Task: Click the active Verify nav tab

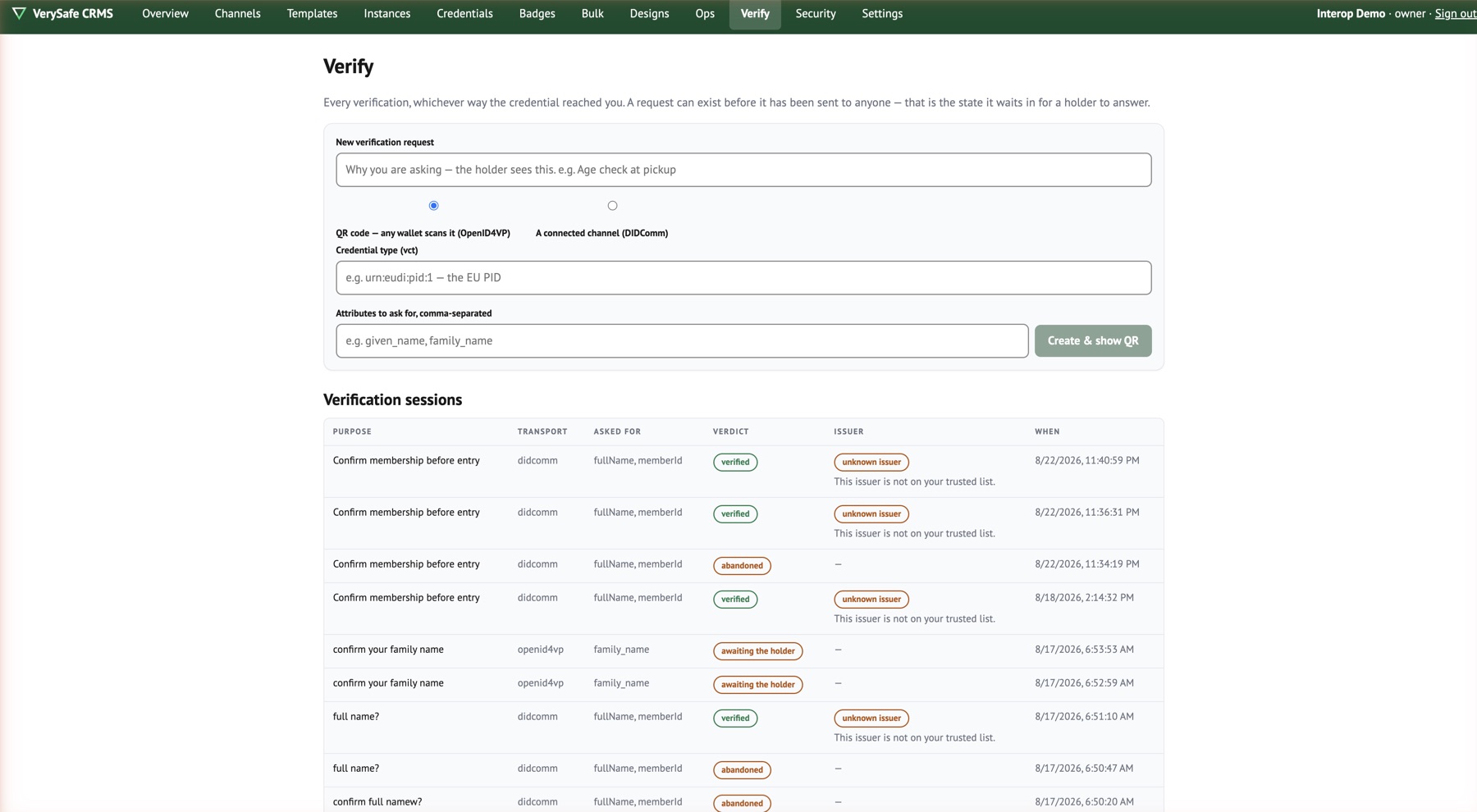Action: click(x=755, y=13)
